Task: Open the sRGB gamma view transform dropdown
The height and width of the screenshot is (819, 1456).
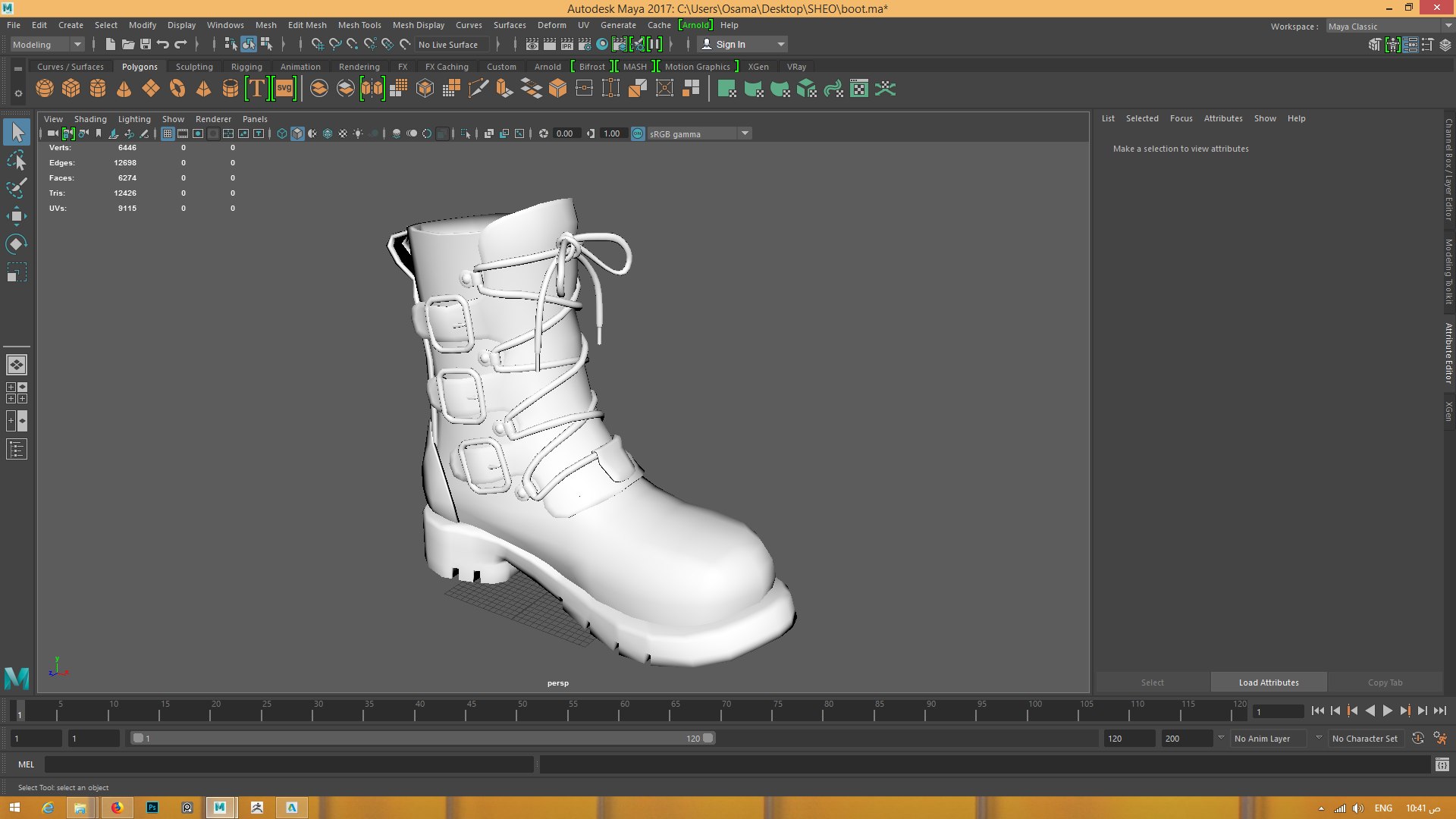Action: click(x=698, y=133)
